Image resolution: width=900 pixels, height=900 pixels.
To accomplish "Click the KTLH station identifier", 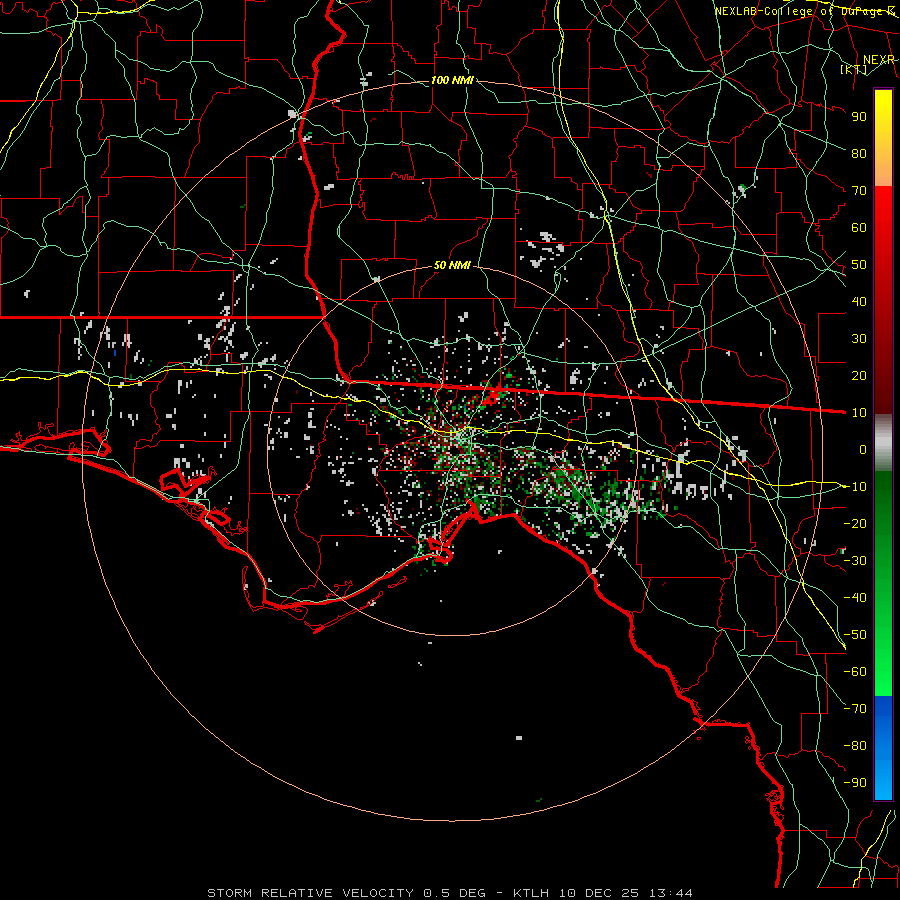I will point(530,893).
